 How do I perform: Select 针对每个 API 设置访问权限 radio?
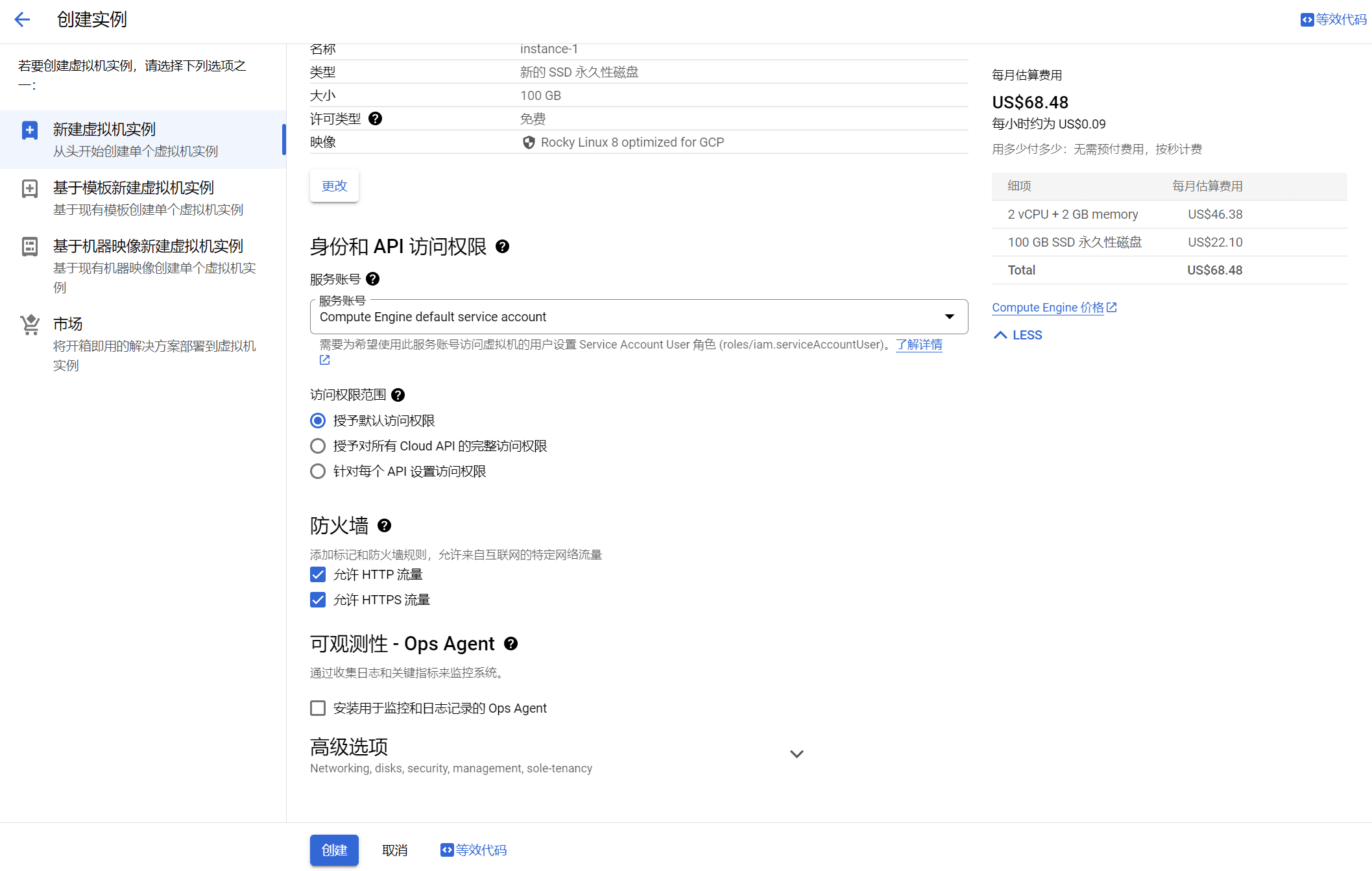318,471
